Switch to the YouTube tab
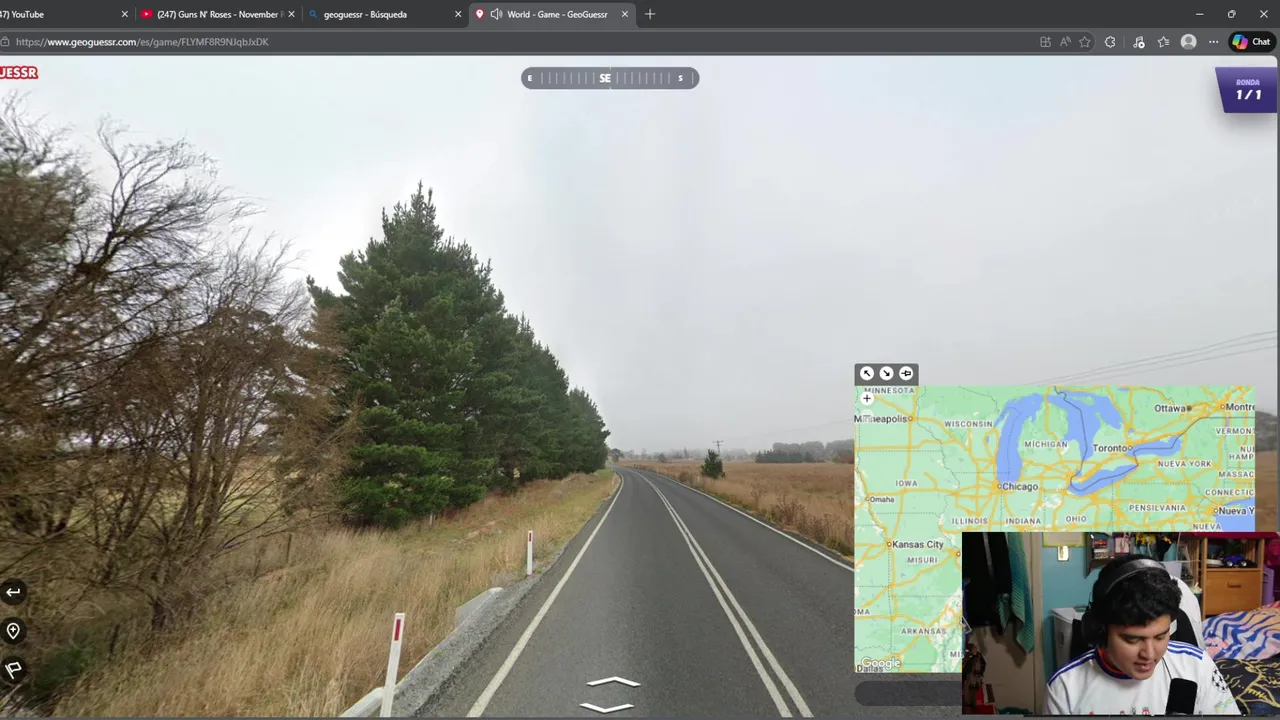 point(60,14)
